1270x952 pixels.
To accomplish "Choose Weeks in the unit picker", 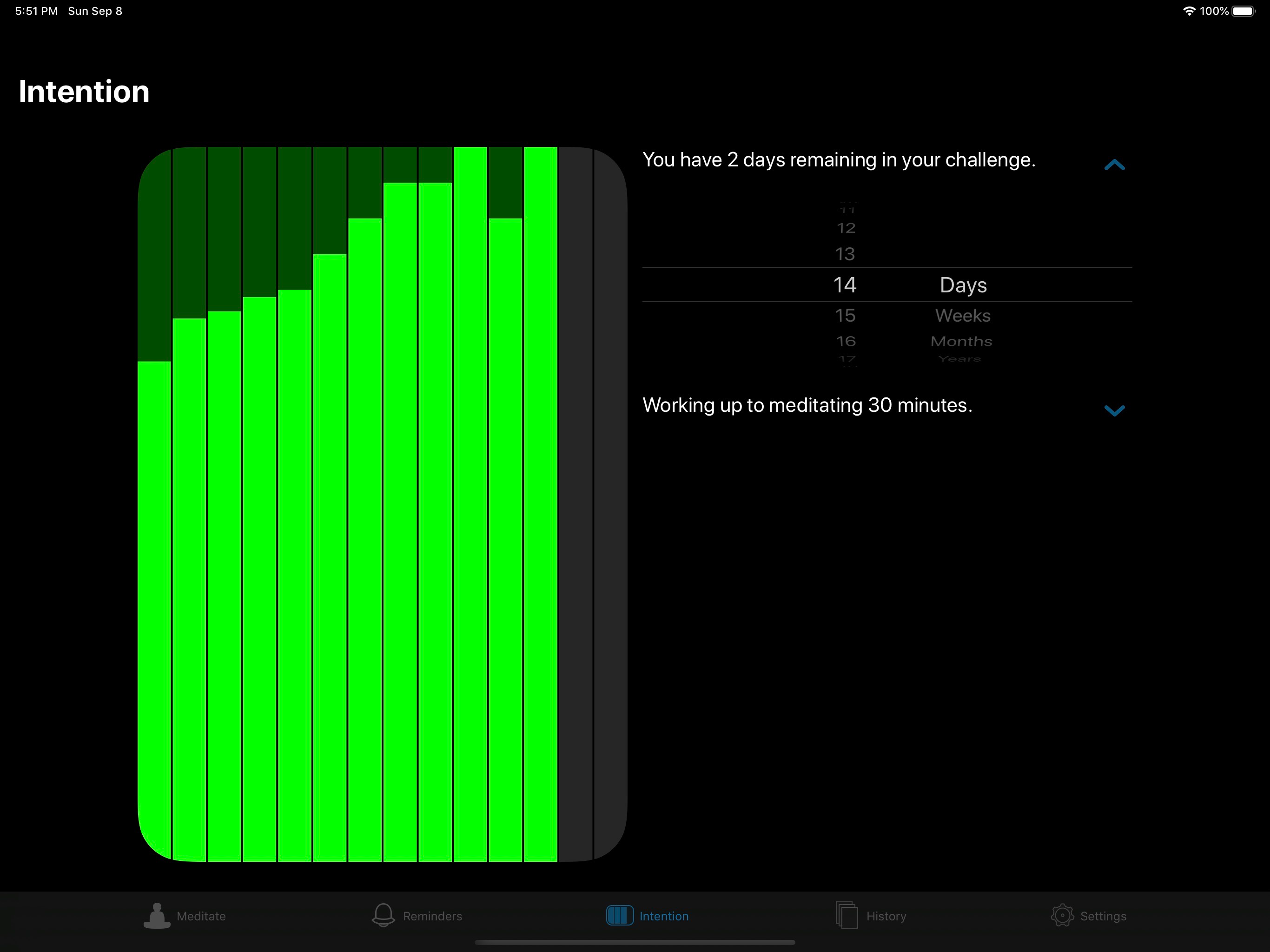I will pos(963,315).
